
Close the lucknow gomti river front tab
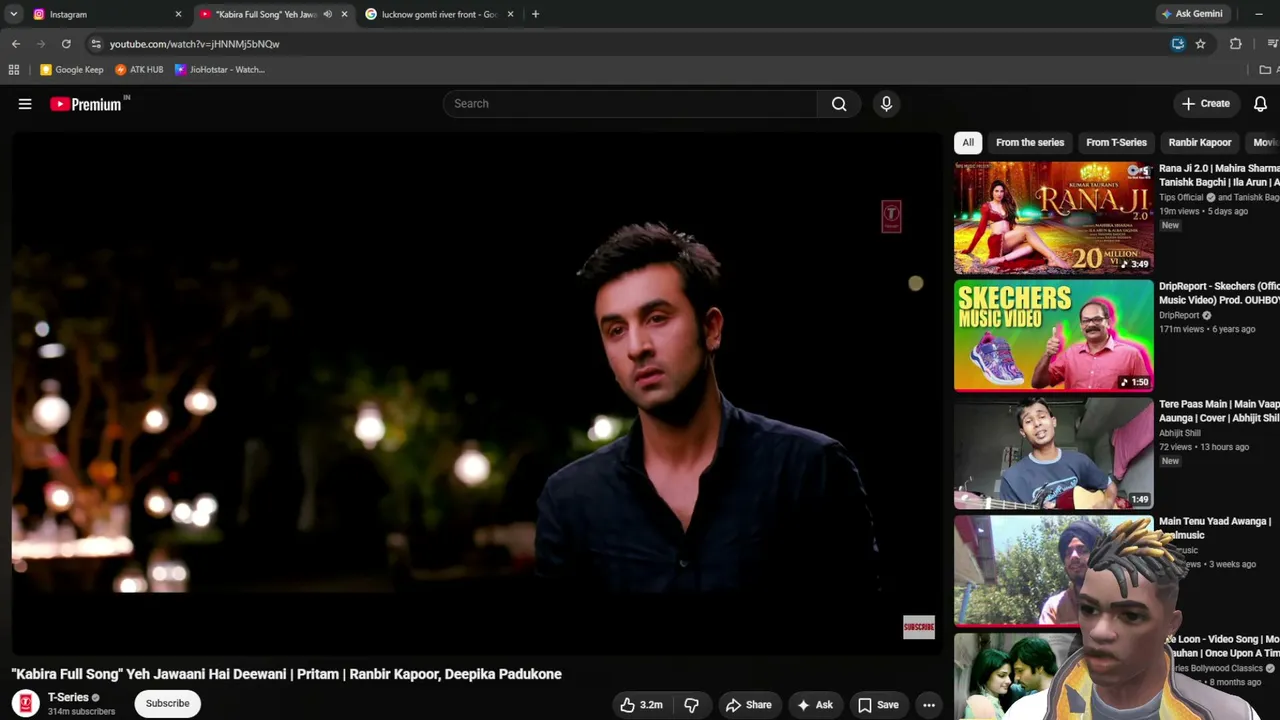click(510, 14)
